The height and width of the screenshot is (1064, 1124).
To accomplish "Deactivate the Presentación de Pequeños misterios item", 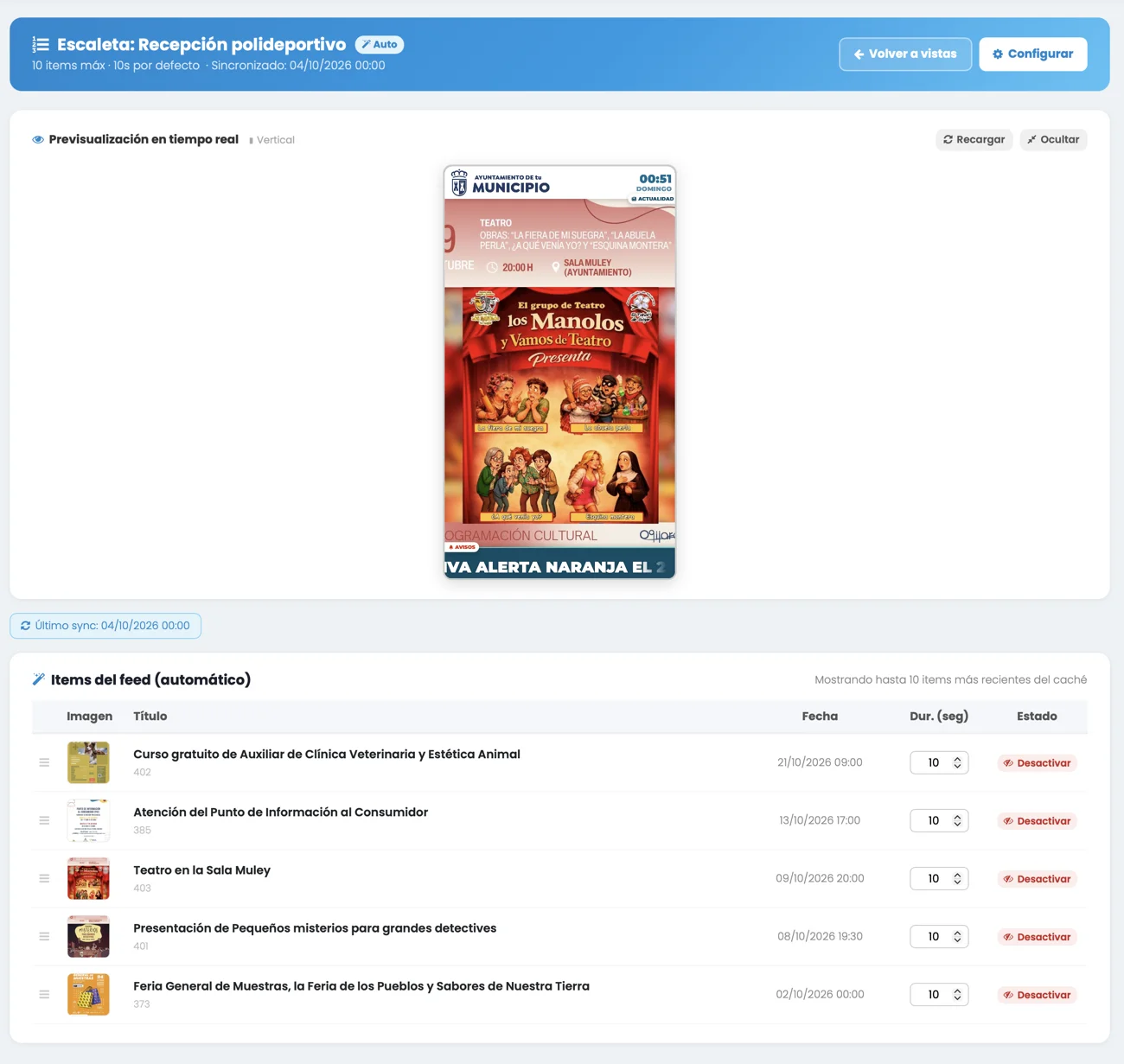I will [1037, 937].
